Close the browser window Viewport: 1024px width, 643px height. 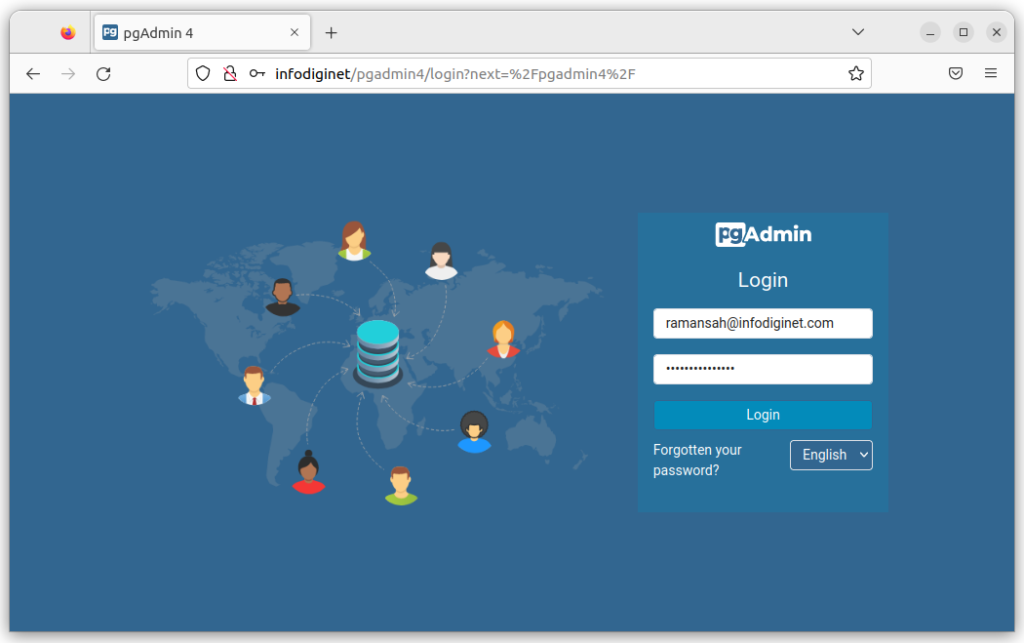click(997, 32)
